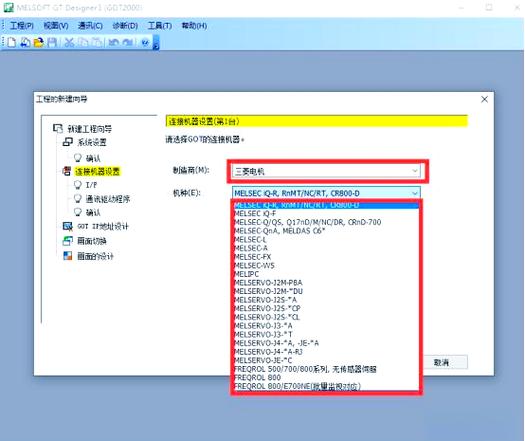Cut with the scissors toolbar icon
This screenshot has width=525, height=441.
pos(69,42)
